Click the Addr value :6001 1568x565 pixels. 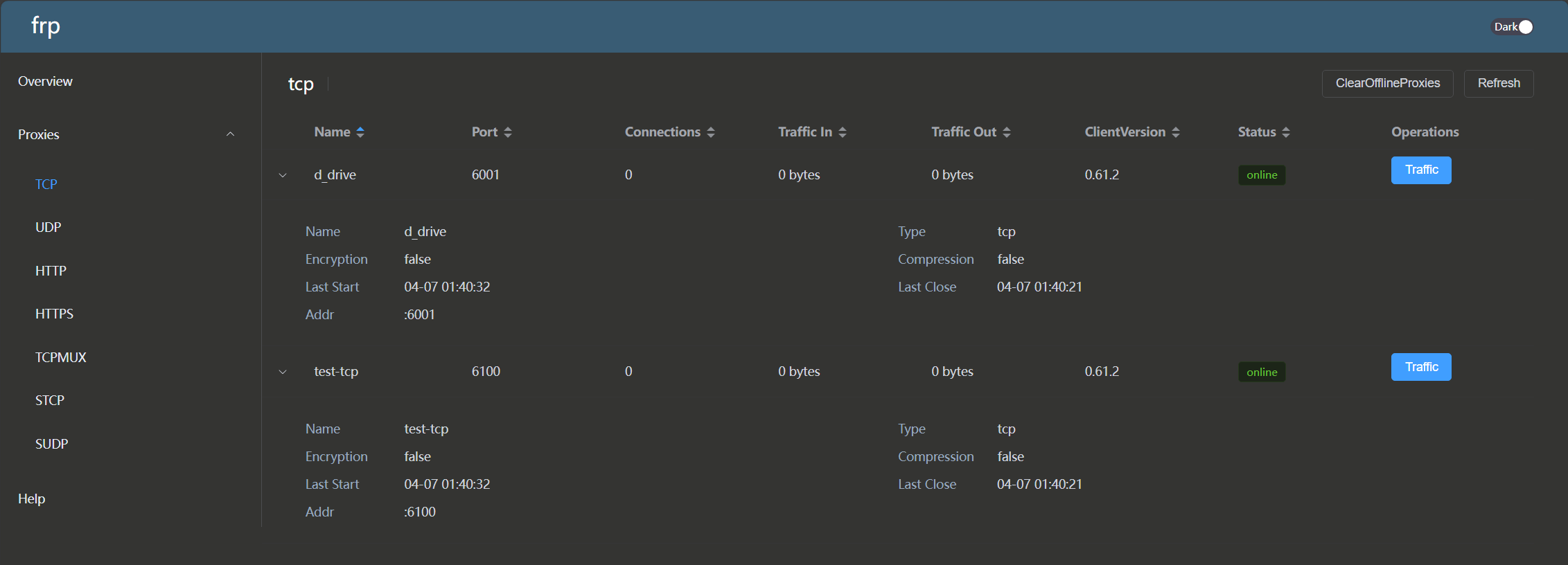pos(419,314)
